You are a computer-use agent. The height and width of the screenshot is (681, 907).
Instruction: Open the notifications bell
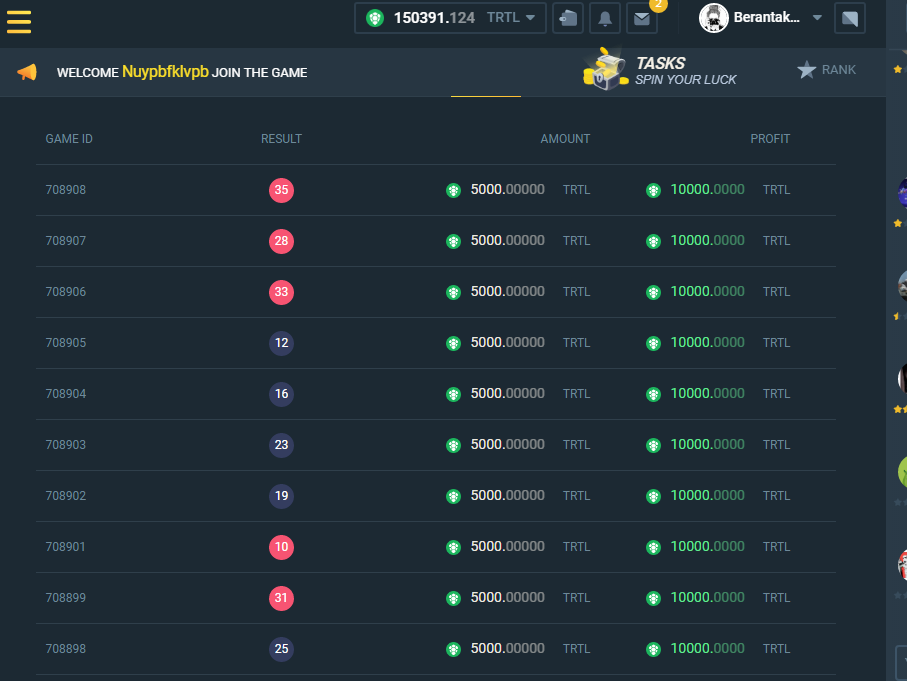(x=605, y=18)
